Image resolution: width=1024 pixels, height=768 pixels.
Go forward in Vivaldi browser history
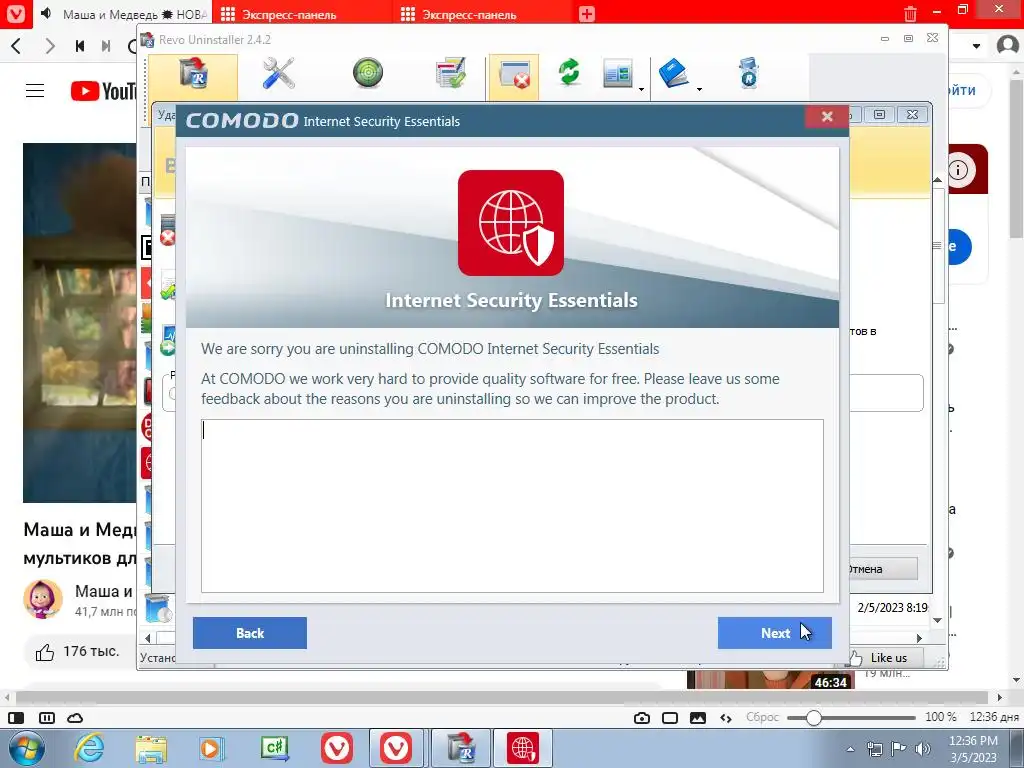50,46
